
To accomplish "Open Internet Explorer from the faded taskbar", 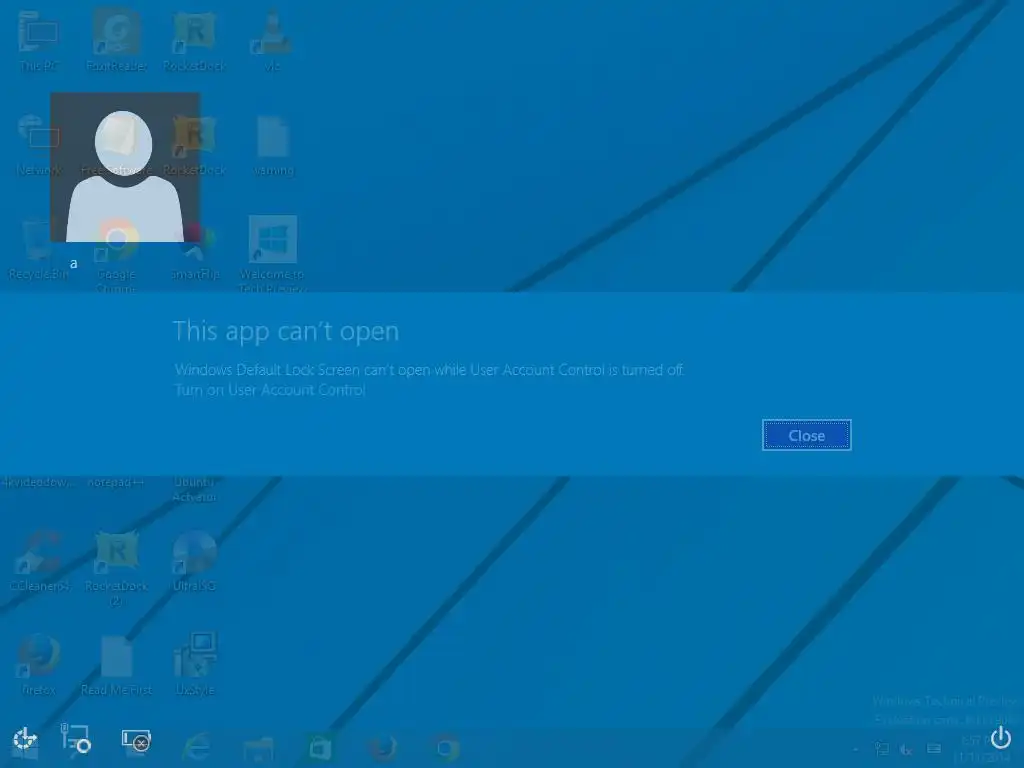I will (197, 747).
